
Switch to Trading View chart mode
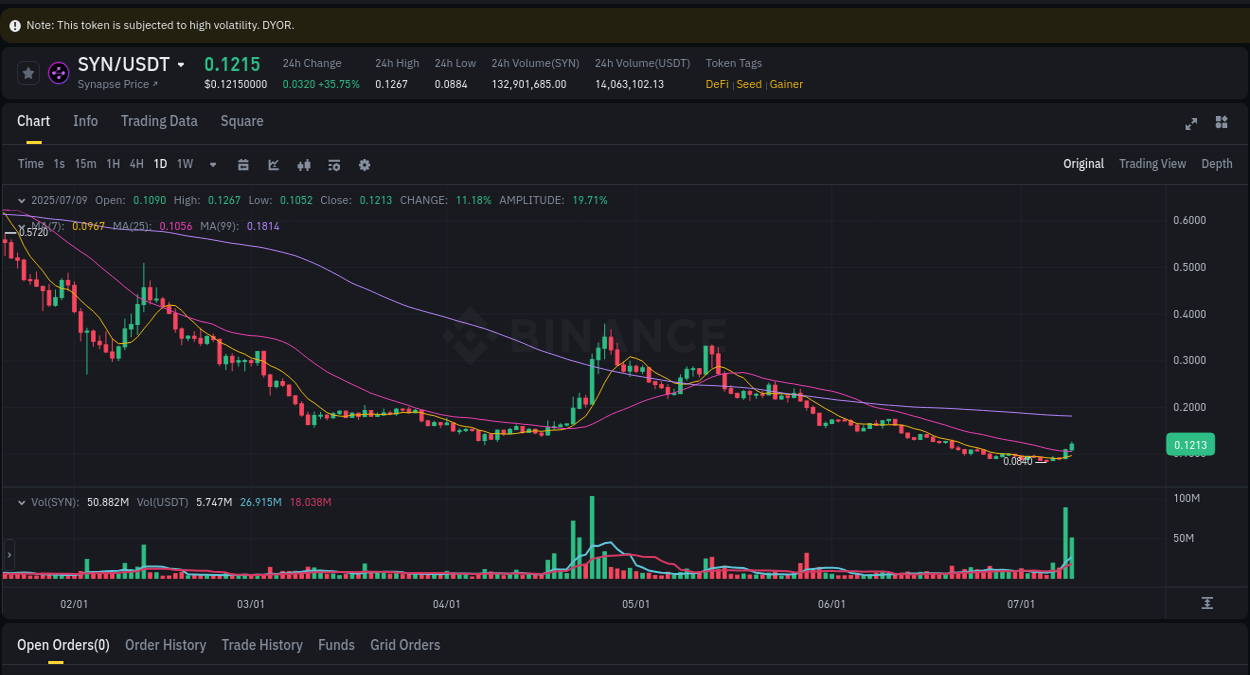click(1152, 163)
